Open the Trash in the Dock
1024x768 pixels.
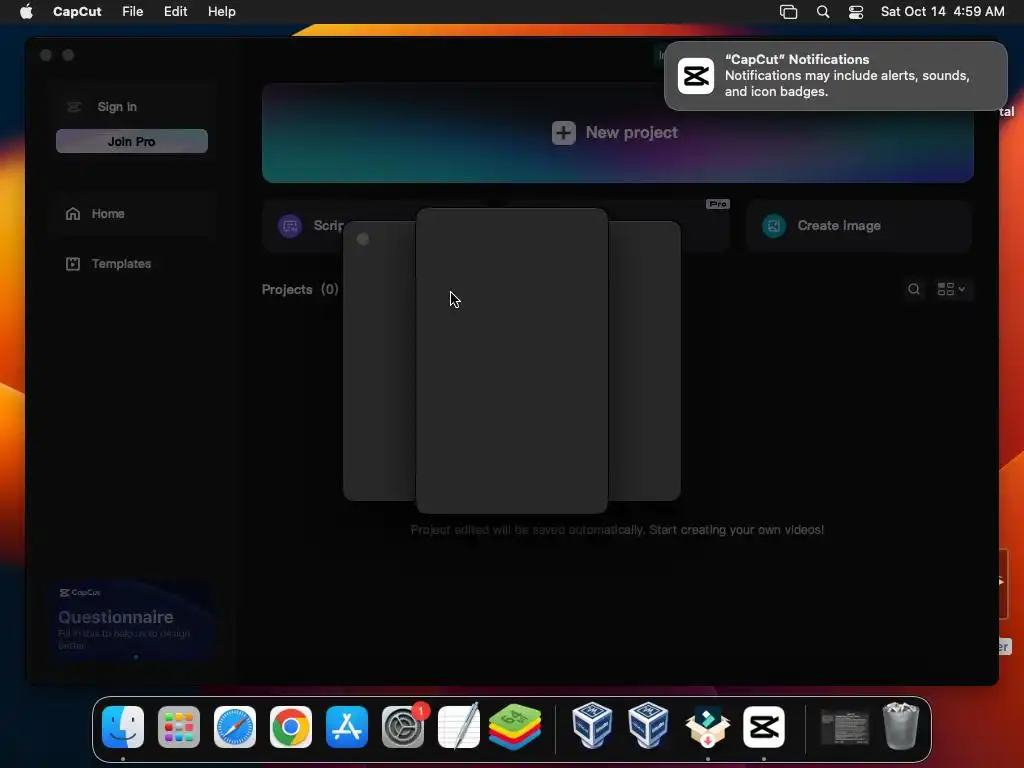point(901,726)
